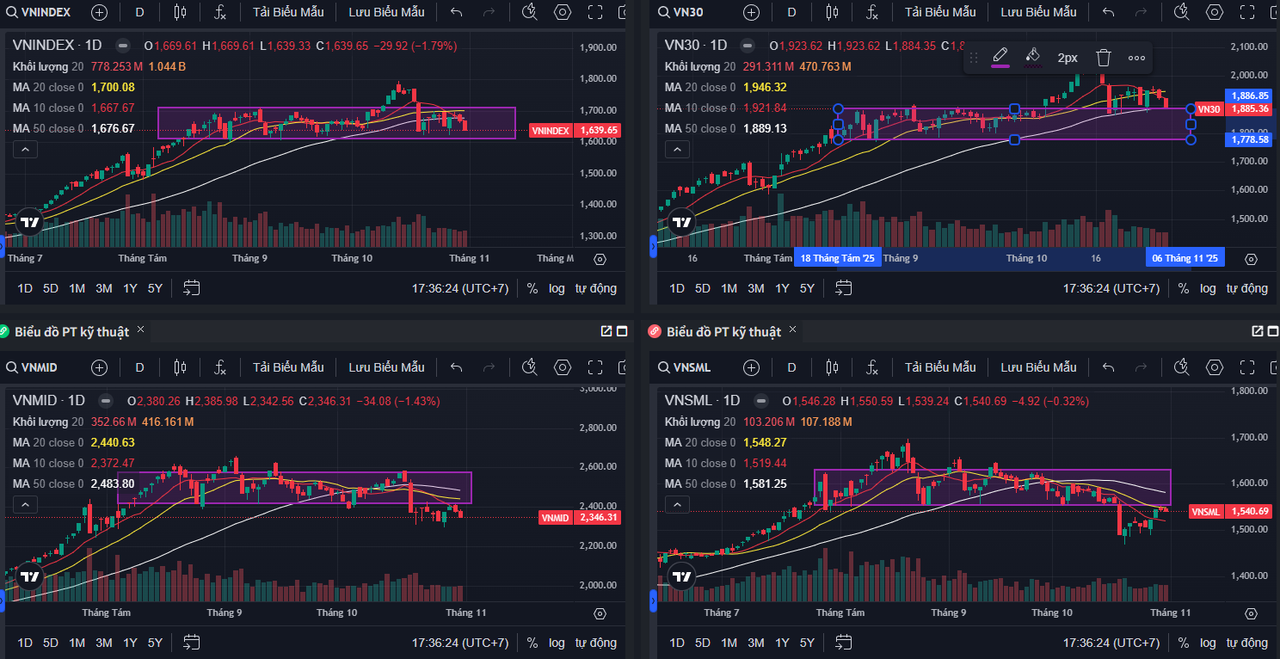Image resolution: width=1280 pixels, height=659 pixels.
Task: Collapse the indicator legend in VN30 chart
Action: (x=677, y=149)
